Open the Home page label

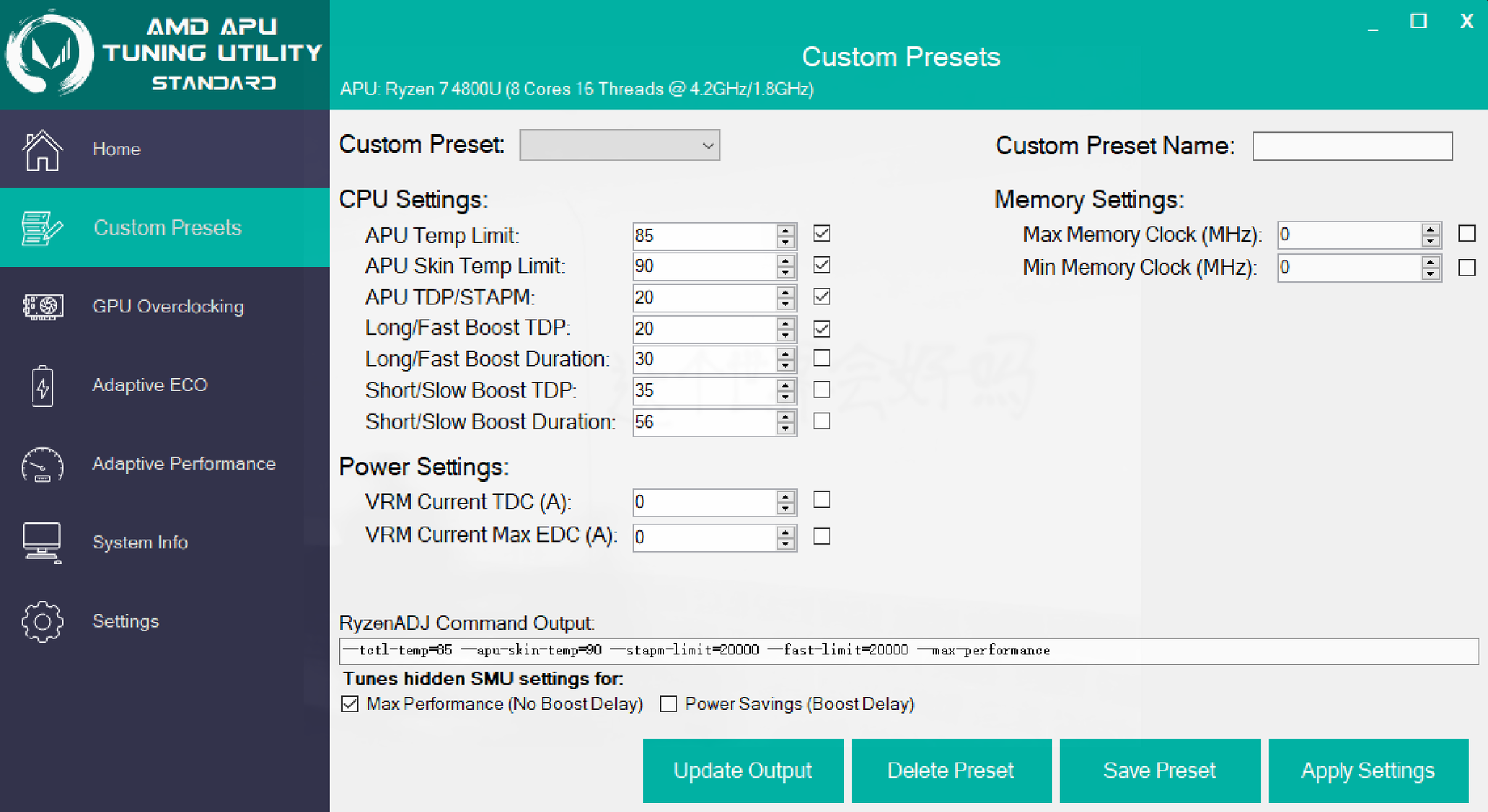click(x=116, y=149)
